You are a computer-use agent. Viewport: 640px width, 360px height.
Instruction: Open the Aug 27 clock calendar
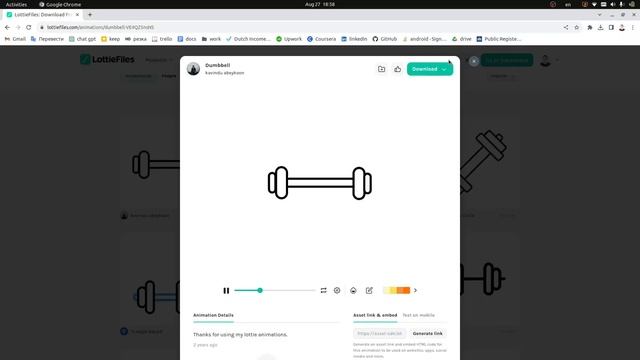(x=320, y=4)
